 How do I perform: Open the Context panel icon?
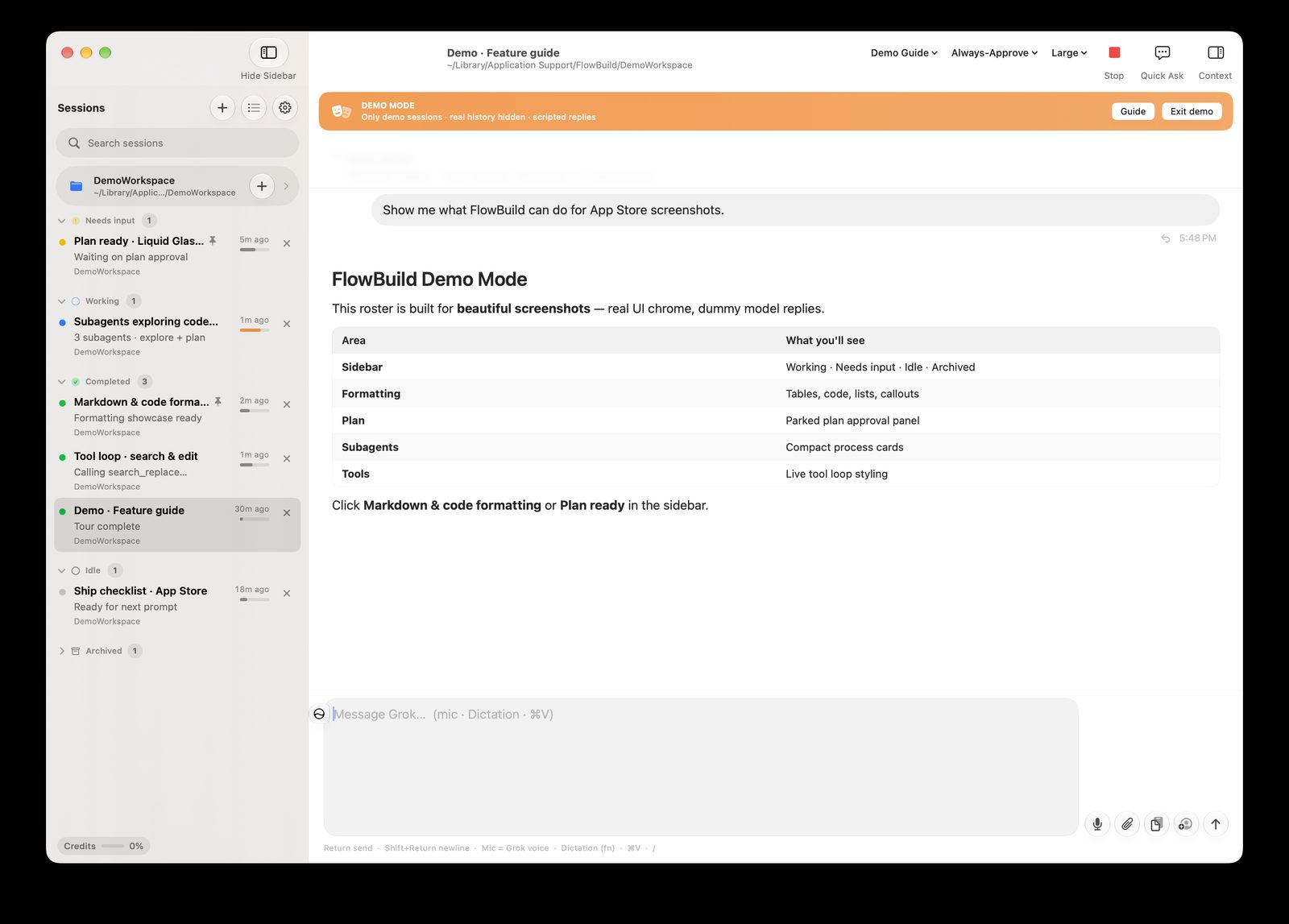[x=1216, y=52]
